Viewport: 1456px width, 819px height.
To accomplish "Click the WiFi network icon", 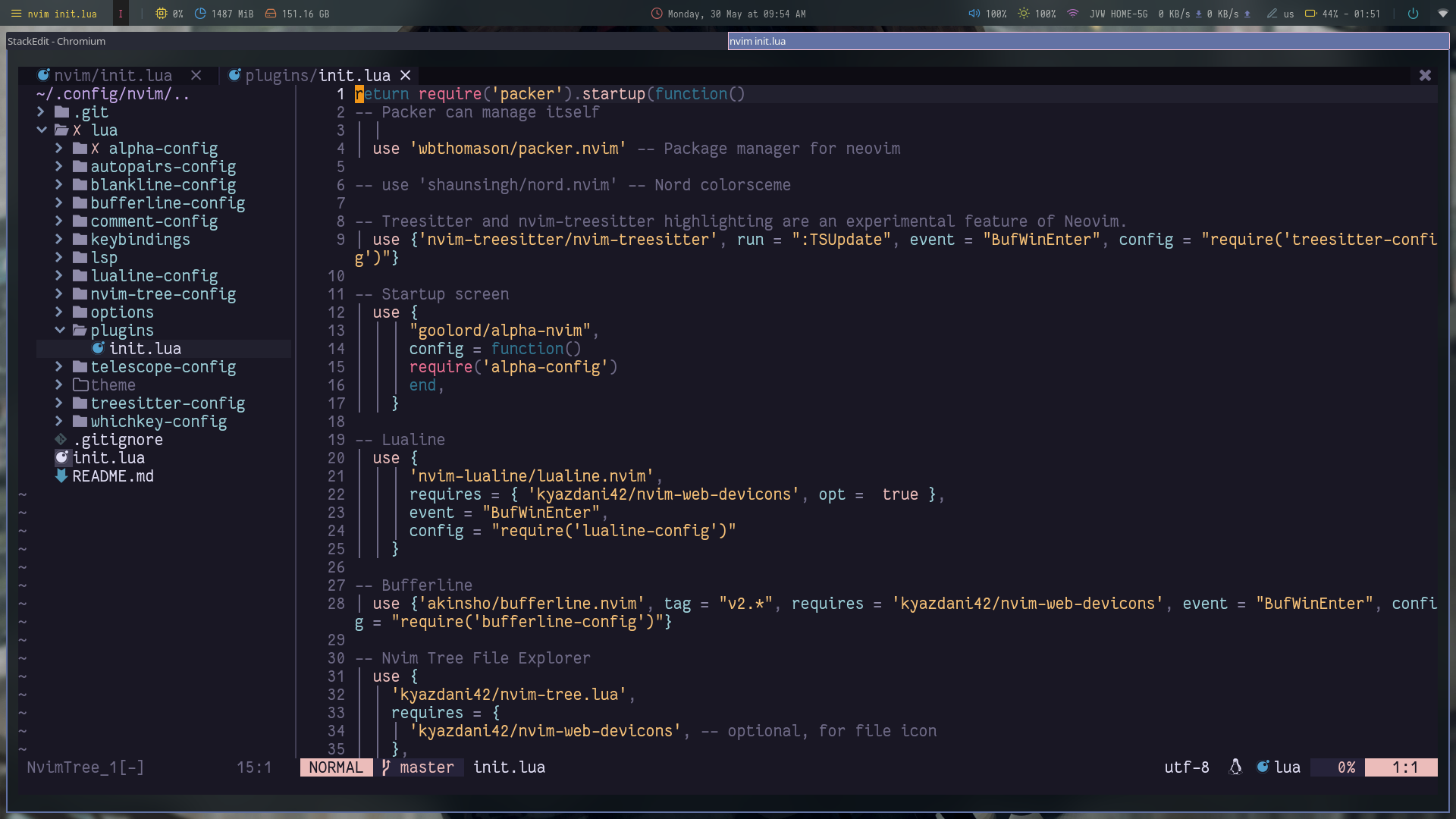I will click(1072, 14).
